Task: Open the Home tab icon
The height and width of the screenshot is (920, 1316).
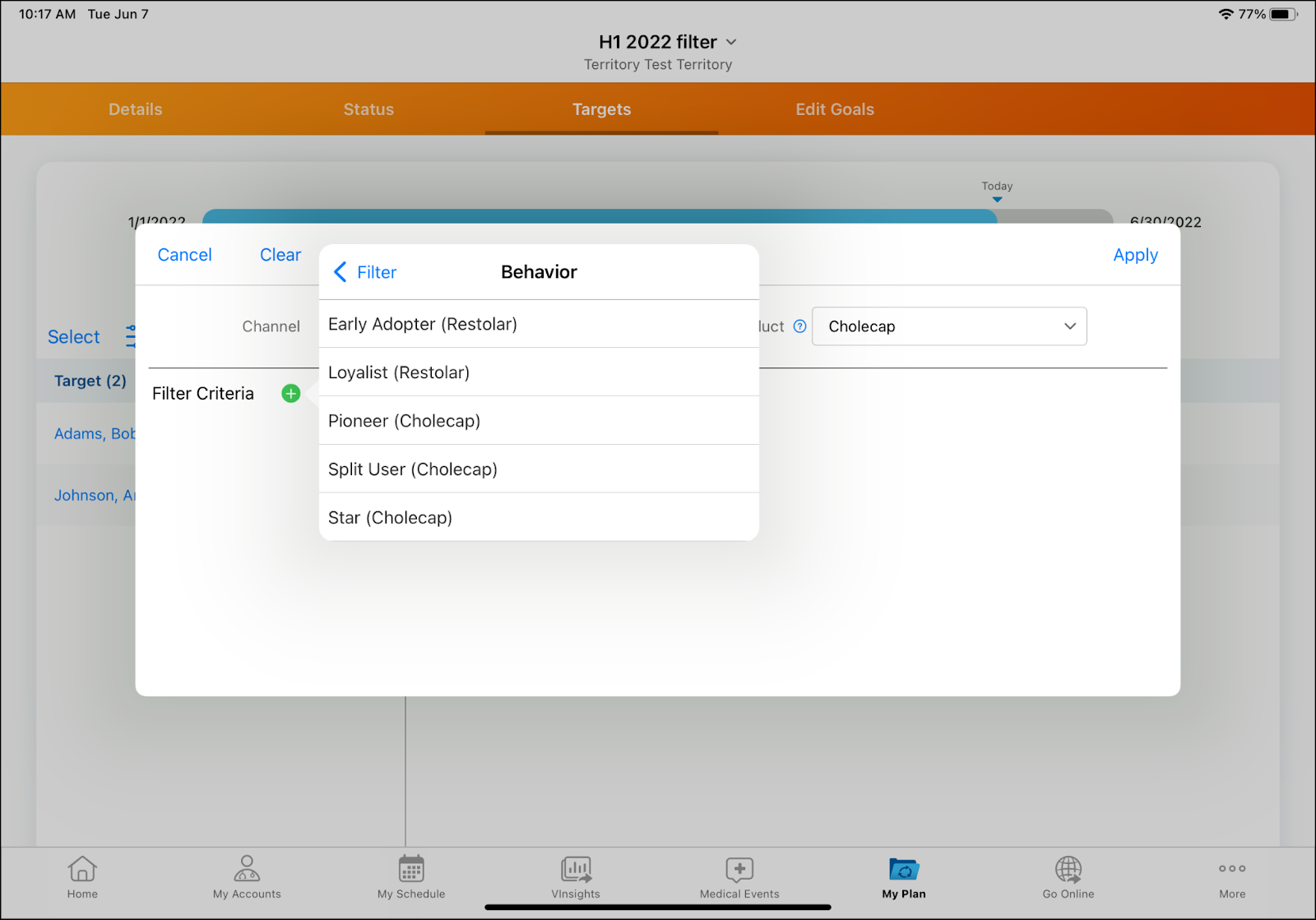Action: [x=82, y=869]
